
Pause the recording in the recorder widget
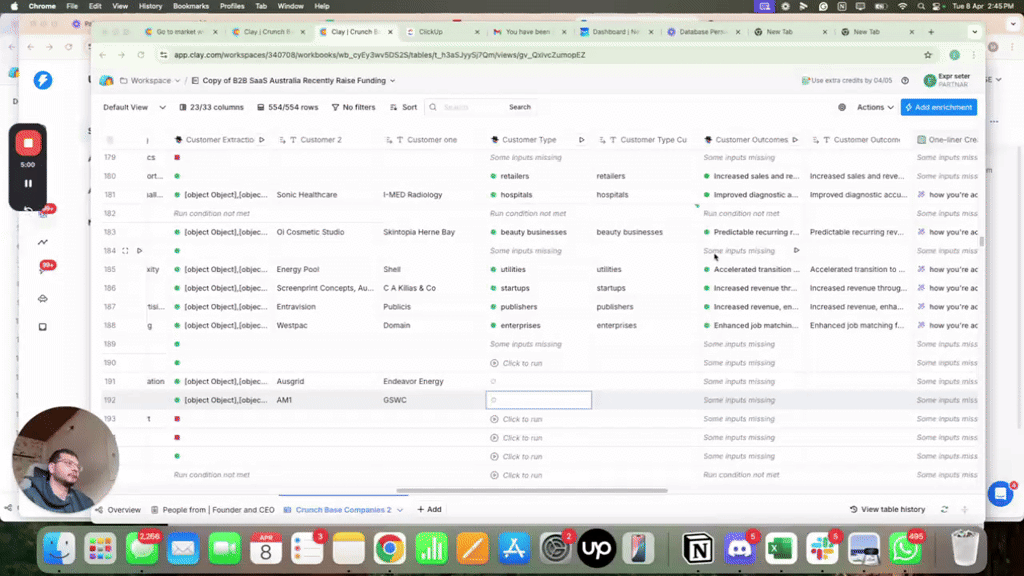pos(28,183)
